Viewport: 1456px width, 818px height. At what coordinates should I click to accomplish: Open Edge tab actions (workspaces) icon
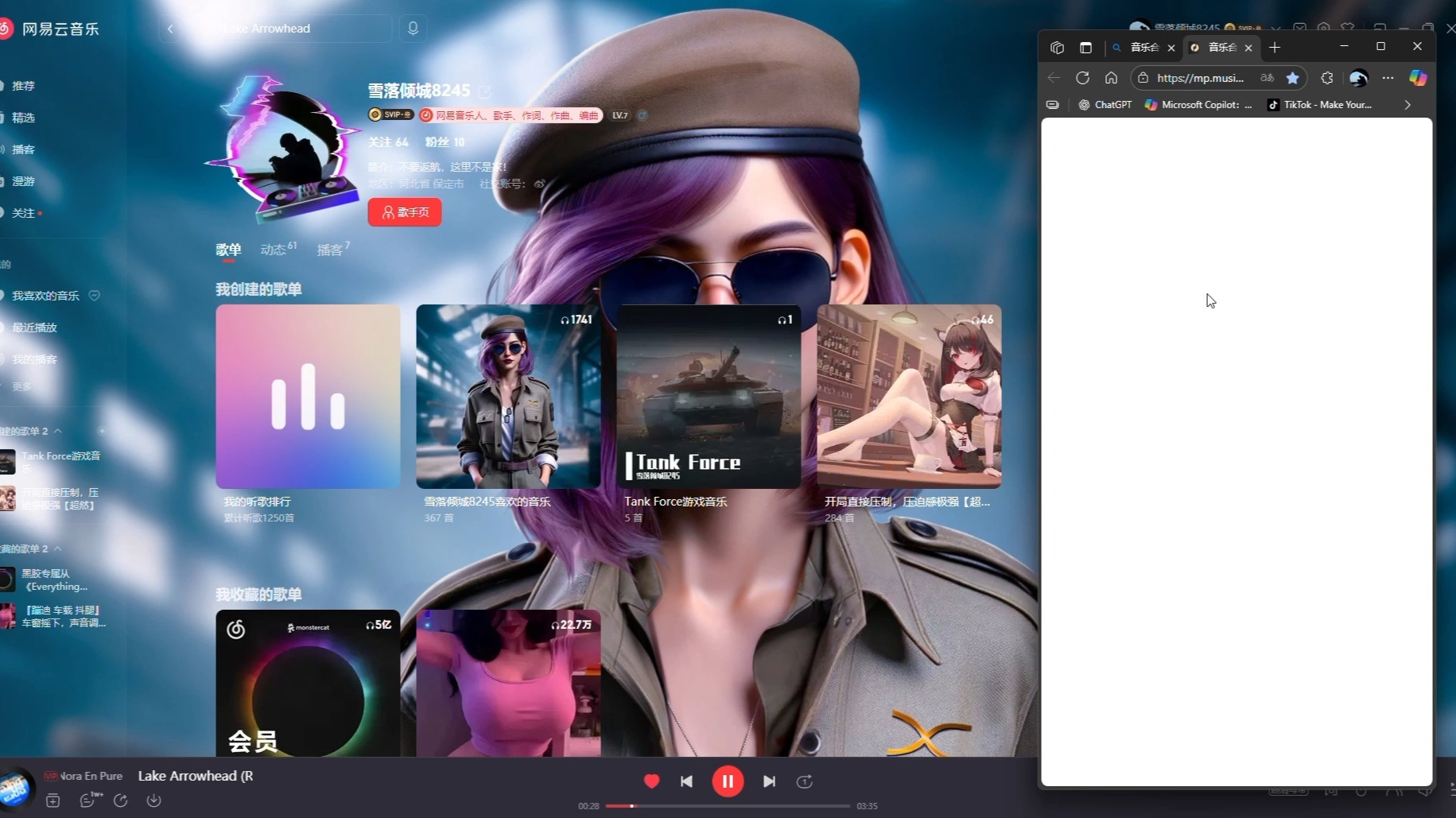point(1057,48)
